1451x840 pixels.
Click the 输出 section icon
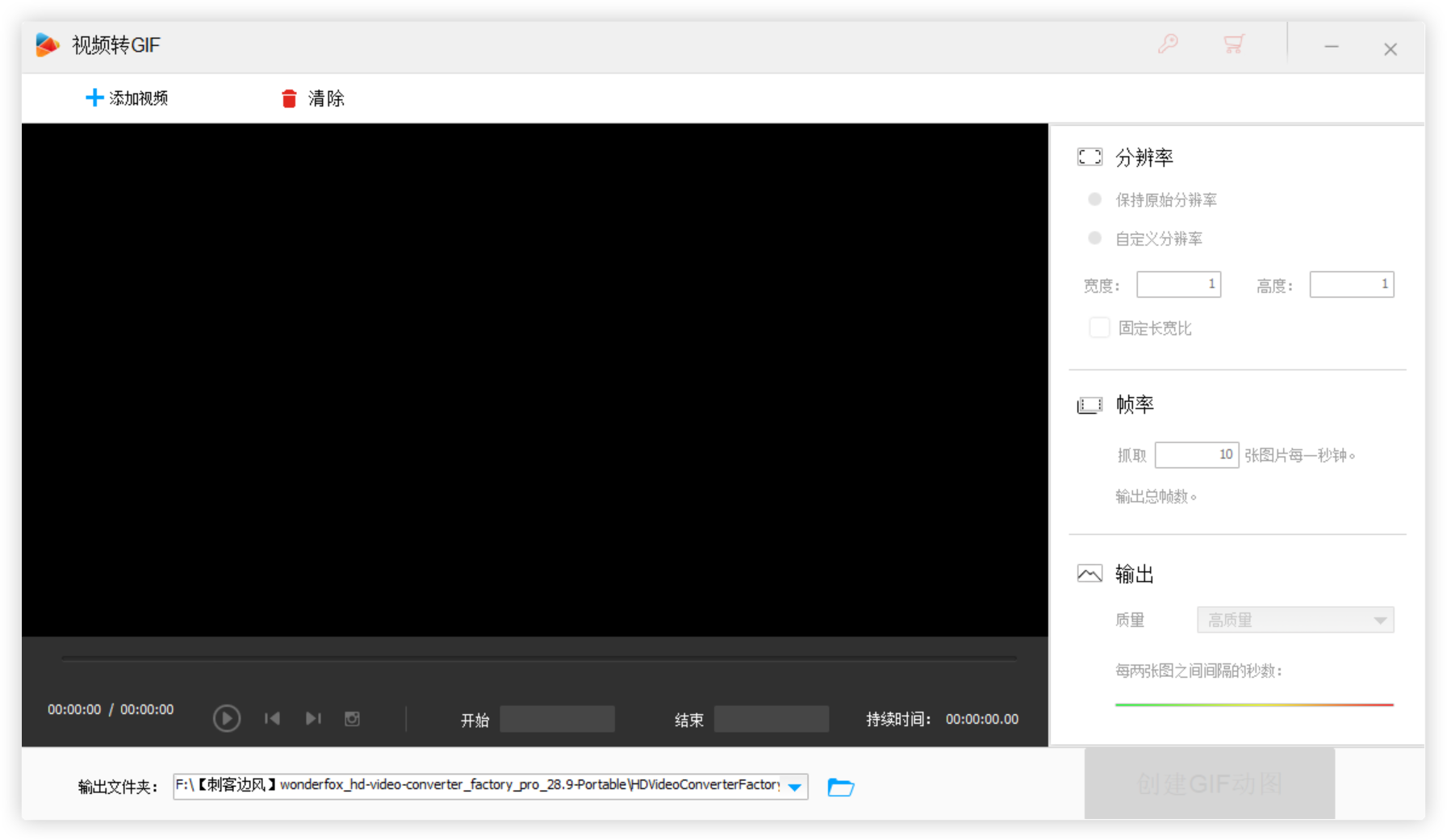[1089, 574]
